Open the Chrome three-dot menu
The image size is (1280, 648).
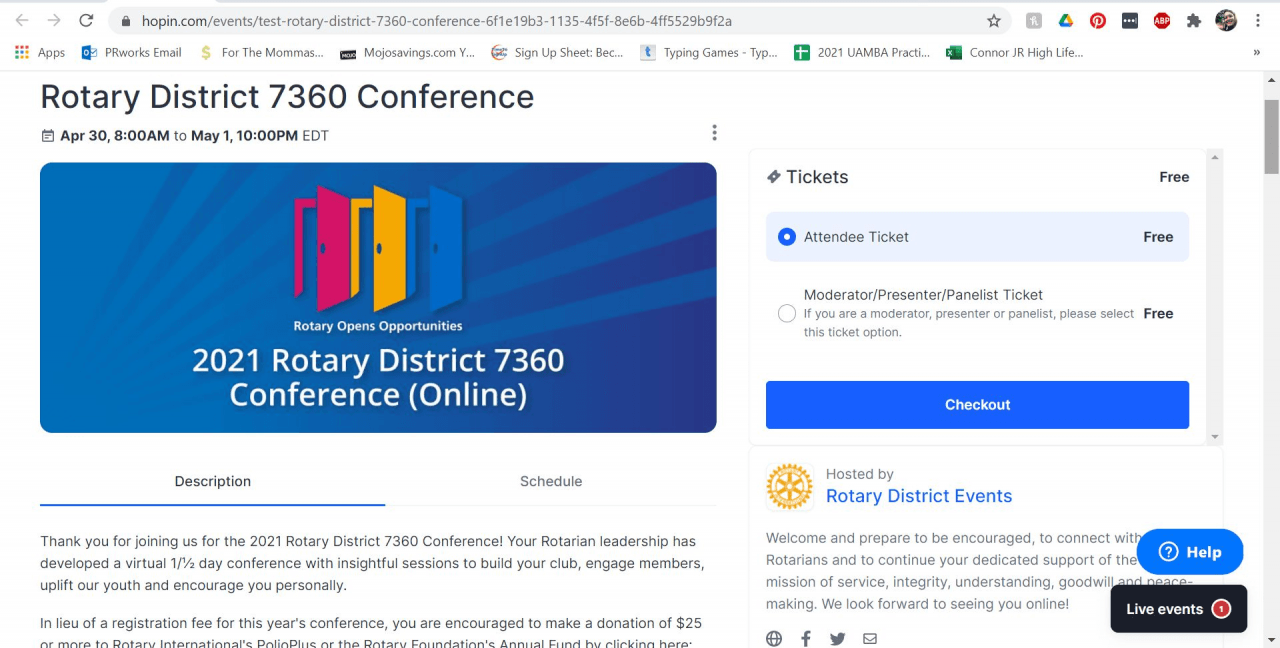[x=1258, y=21]
